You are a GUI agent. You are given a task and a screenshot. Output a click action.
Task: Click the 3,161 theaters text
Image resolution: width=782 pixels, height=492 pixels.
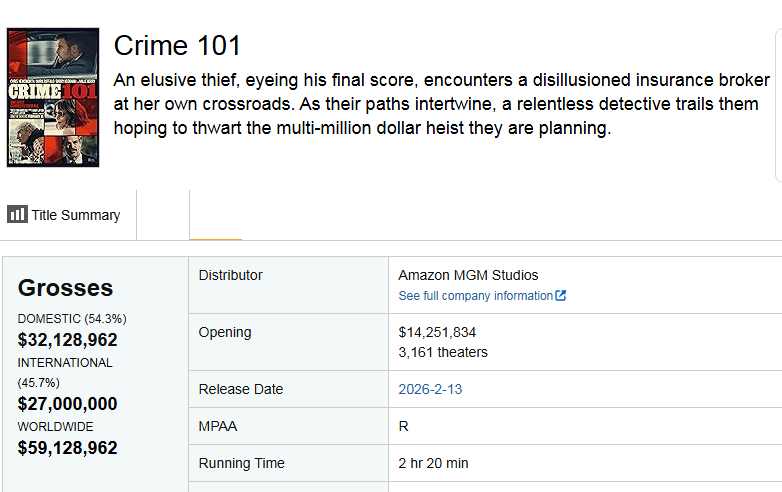[443, 352]
